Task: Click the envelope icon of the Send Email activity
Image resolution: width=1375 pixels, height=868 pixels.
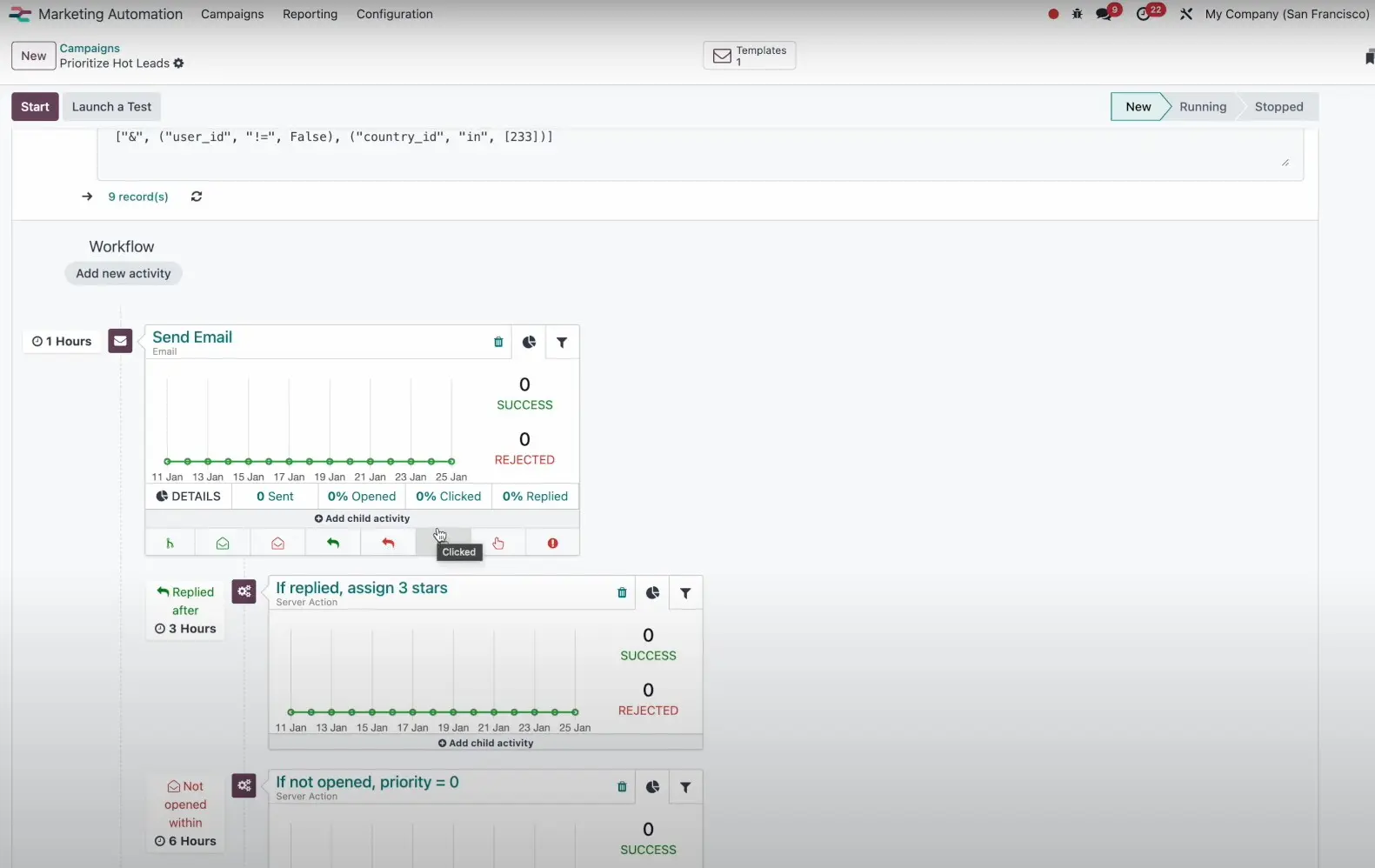Action: coord(120,341)
